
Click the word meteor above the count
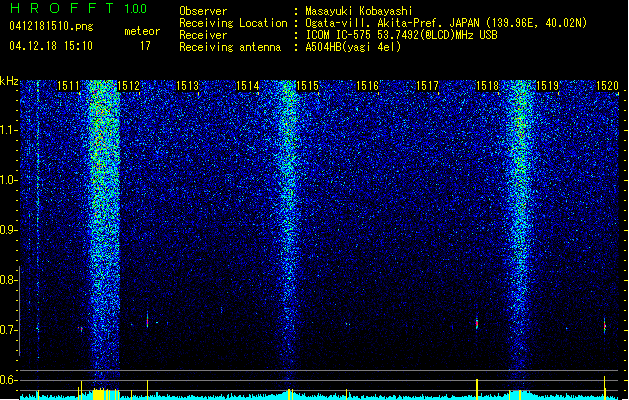coord(142,31)
